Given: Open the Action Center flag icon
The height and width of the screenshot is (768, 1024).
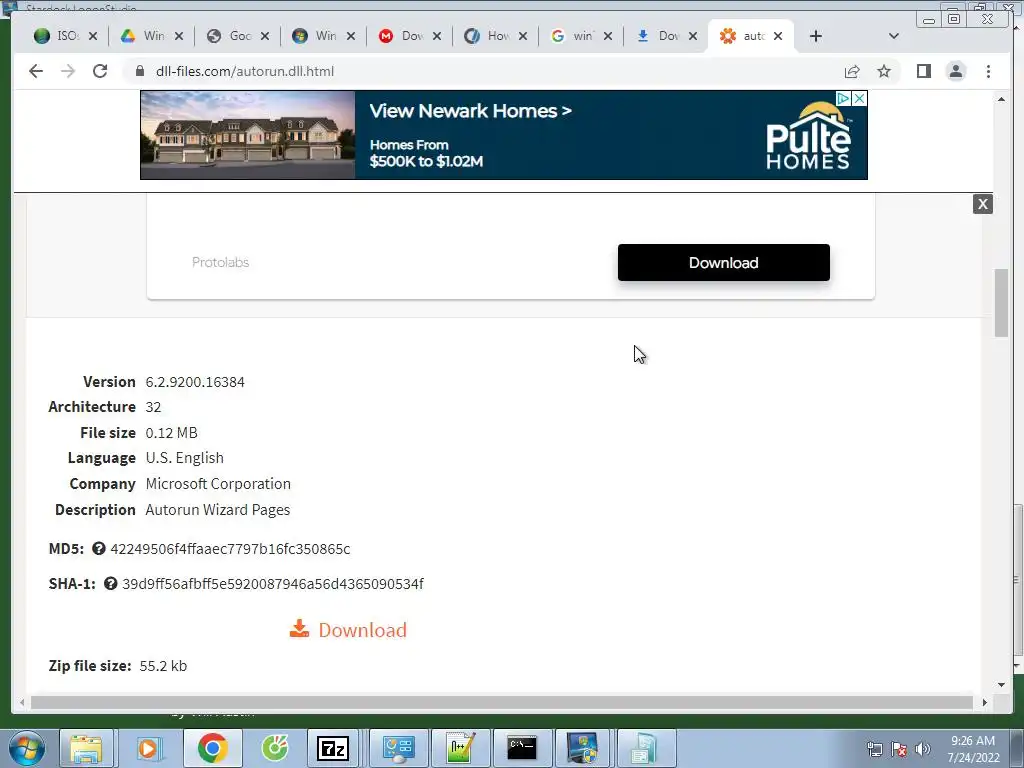Looking at the screenshot, I should [899, 749].
